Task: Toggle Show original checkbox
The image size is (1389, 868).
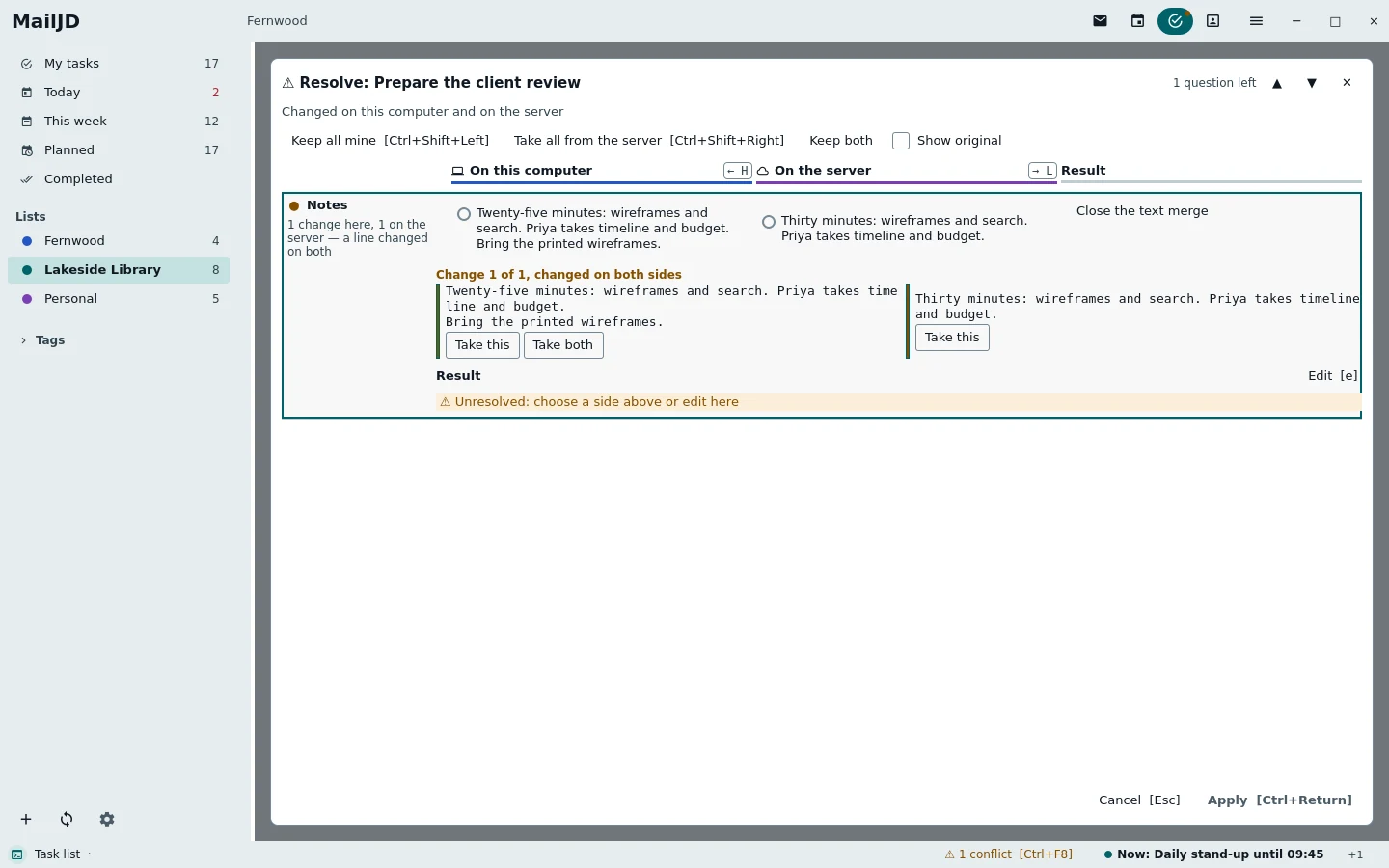Action: point(901,141)
